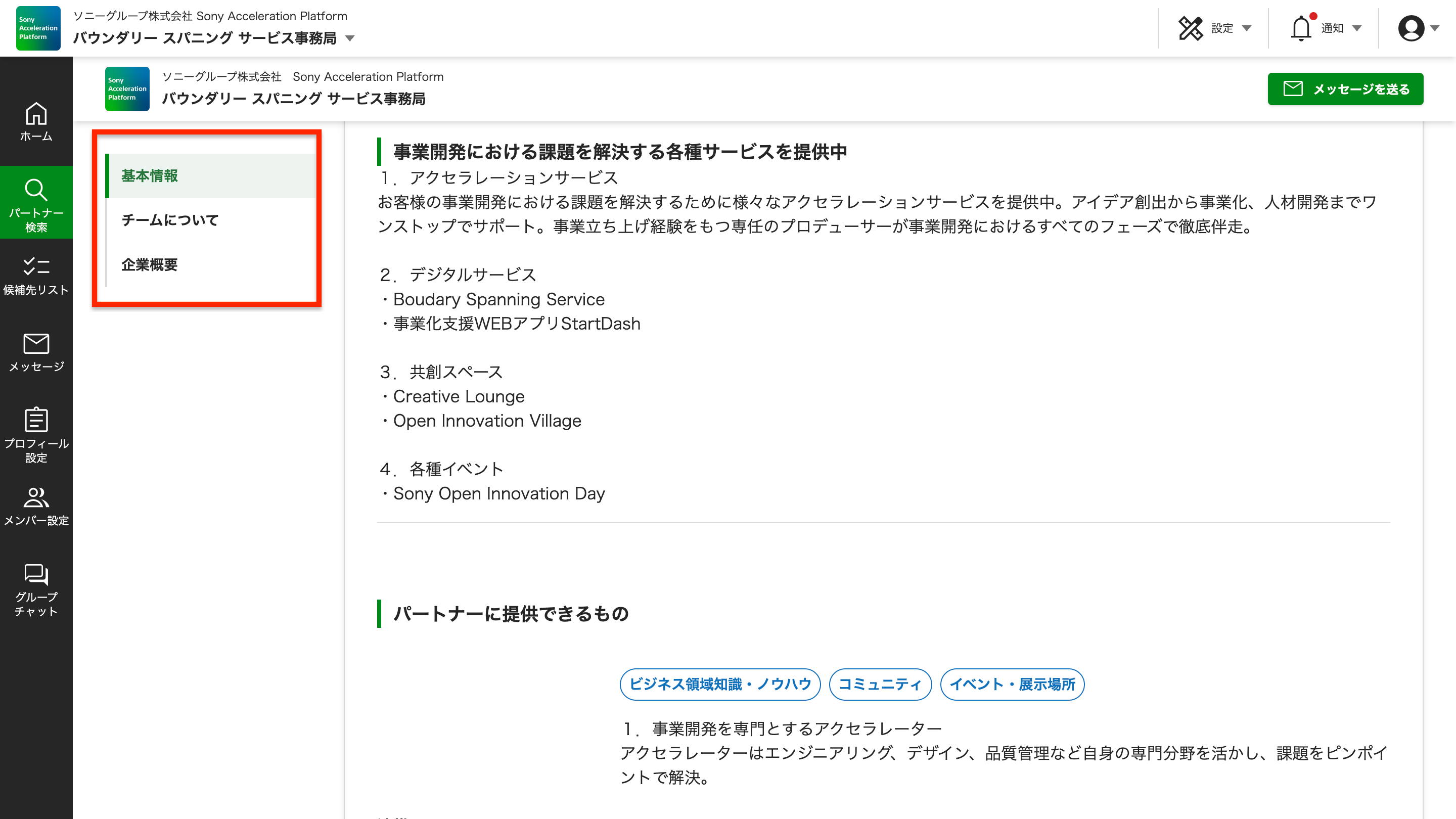Expand the 設定 dropdown arrow
Screen dimensions: 1456x819
(x=1246, y=29)
